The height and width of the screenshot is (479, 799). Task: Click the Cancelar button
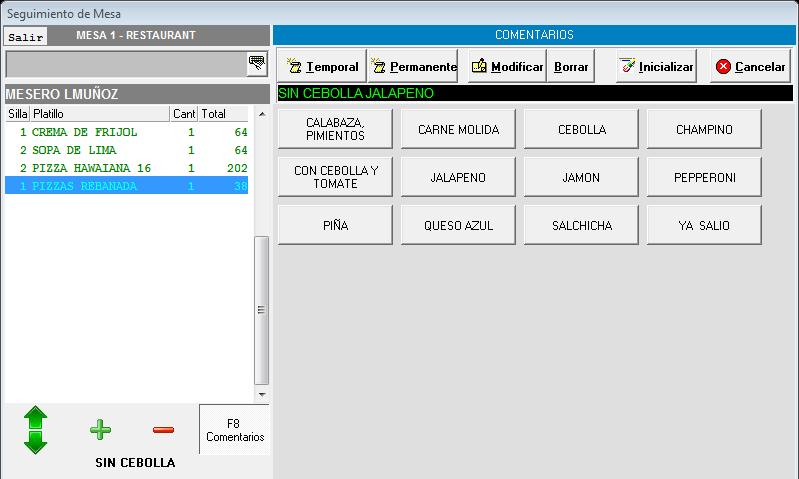click(x=751, y=66)
